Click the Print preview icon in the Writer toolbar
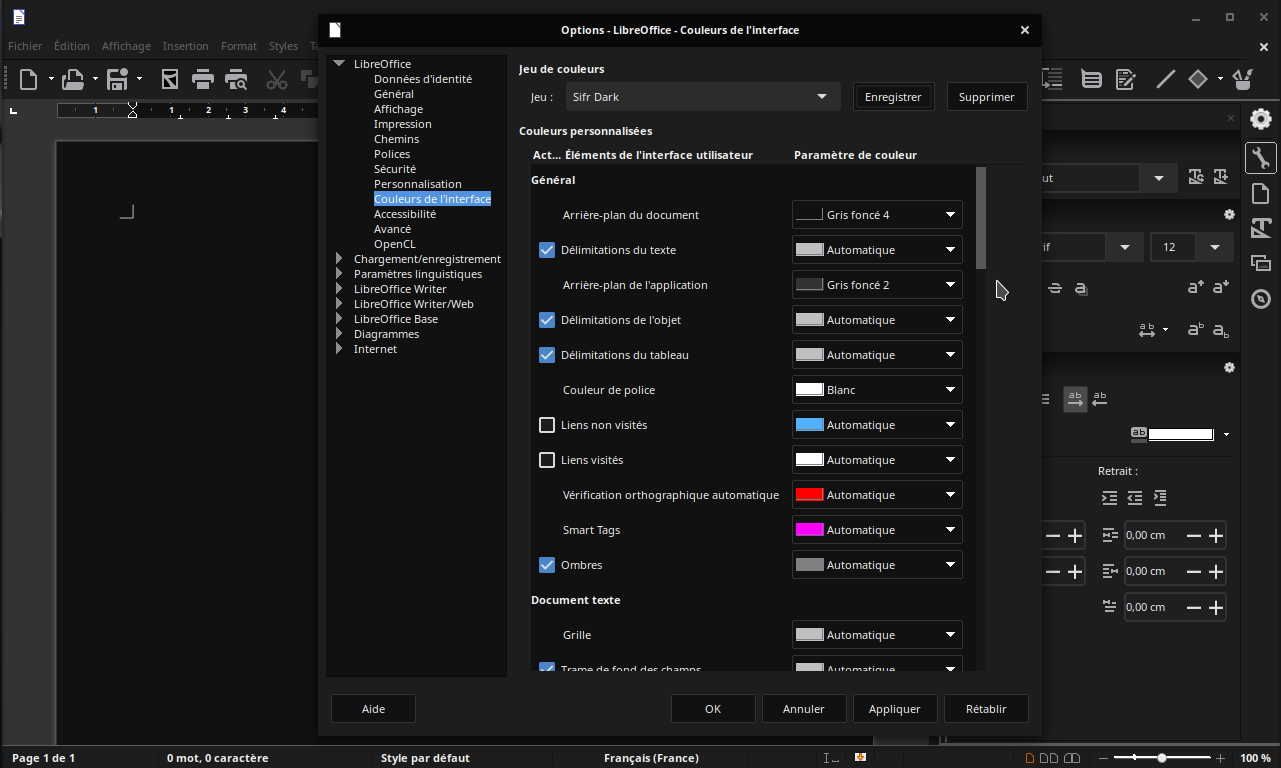The image size is (1281, 768). tap(236, 79)
